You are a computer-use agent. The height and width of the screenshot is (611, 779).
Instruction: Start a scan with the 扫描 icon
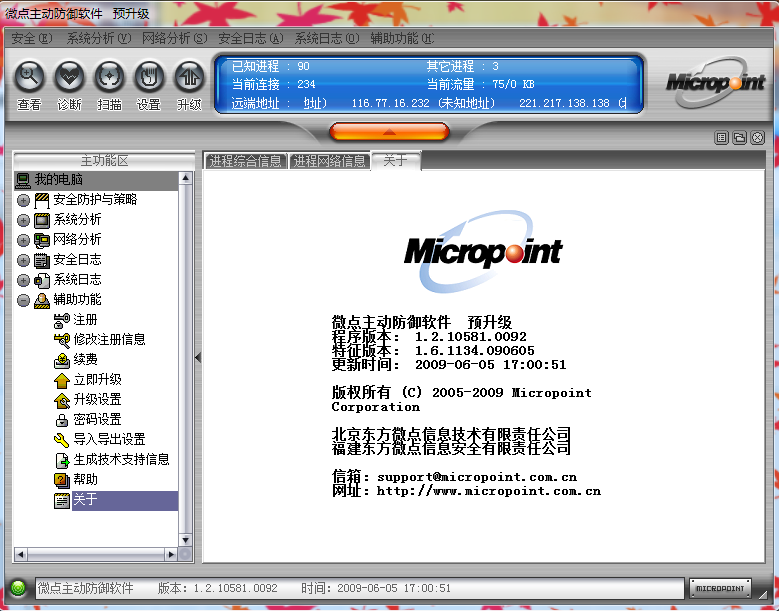point(109,76)
